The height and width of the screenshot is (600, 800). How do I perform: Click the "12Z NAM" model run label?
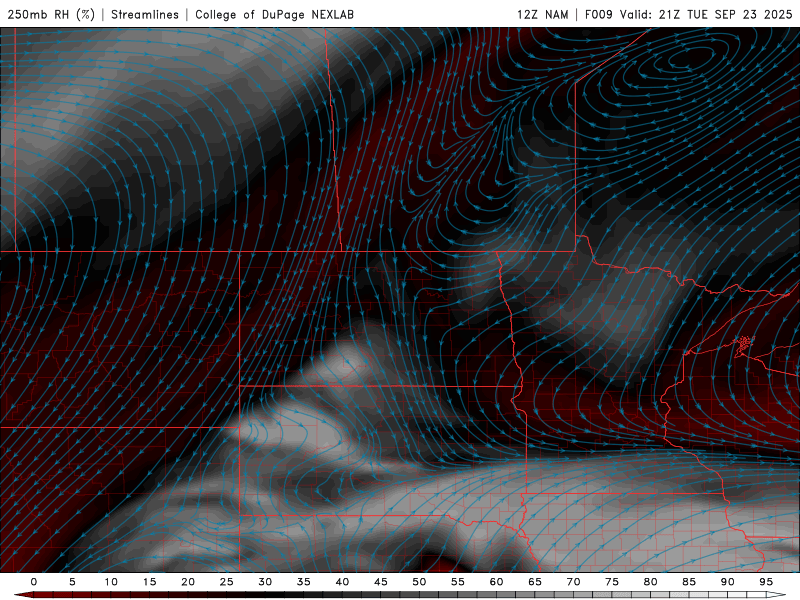point(542,14)
